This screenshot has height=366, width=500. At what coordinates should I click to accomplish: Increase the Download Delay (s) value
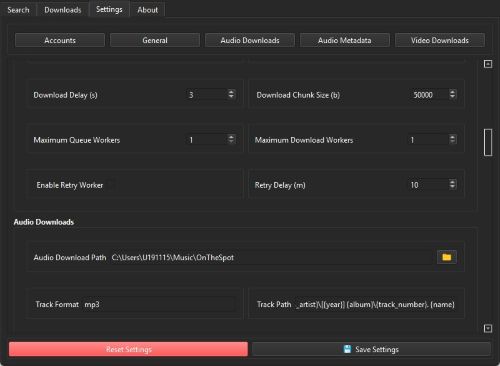point(231,92)
